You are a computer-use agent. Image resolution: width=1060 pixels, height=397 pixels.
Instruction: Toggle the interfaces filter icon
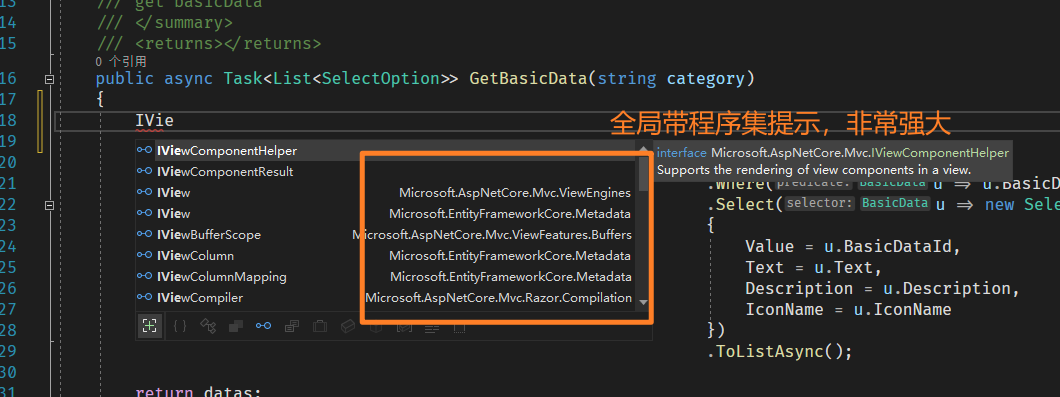(264, 326)
